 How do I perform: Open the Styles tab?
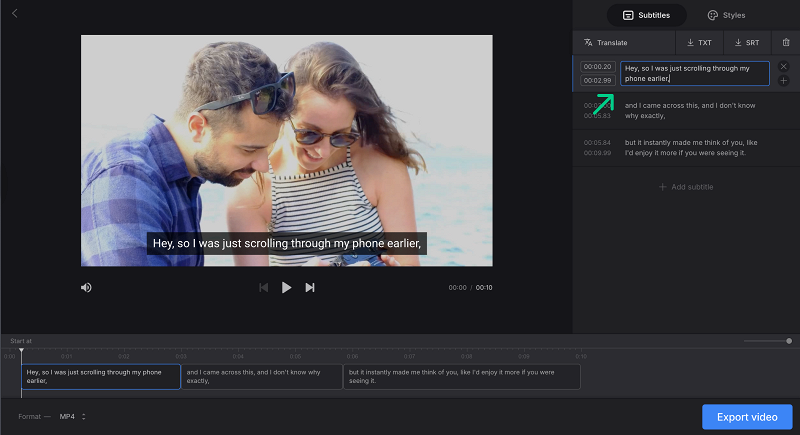click(726, 15)
